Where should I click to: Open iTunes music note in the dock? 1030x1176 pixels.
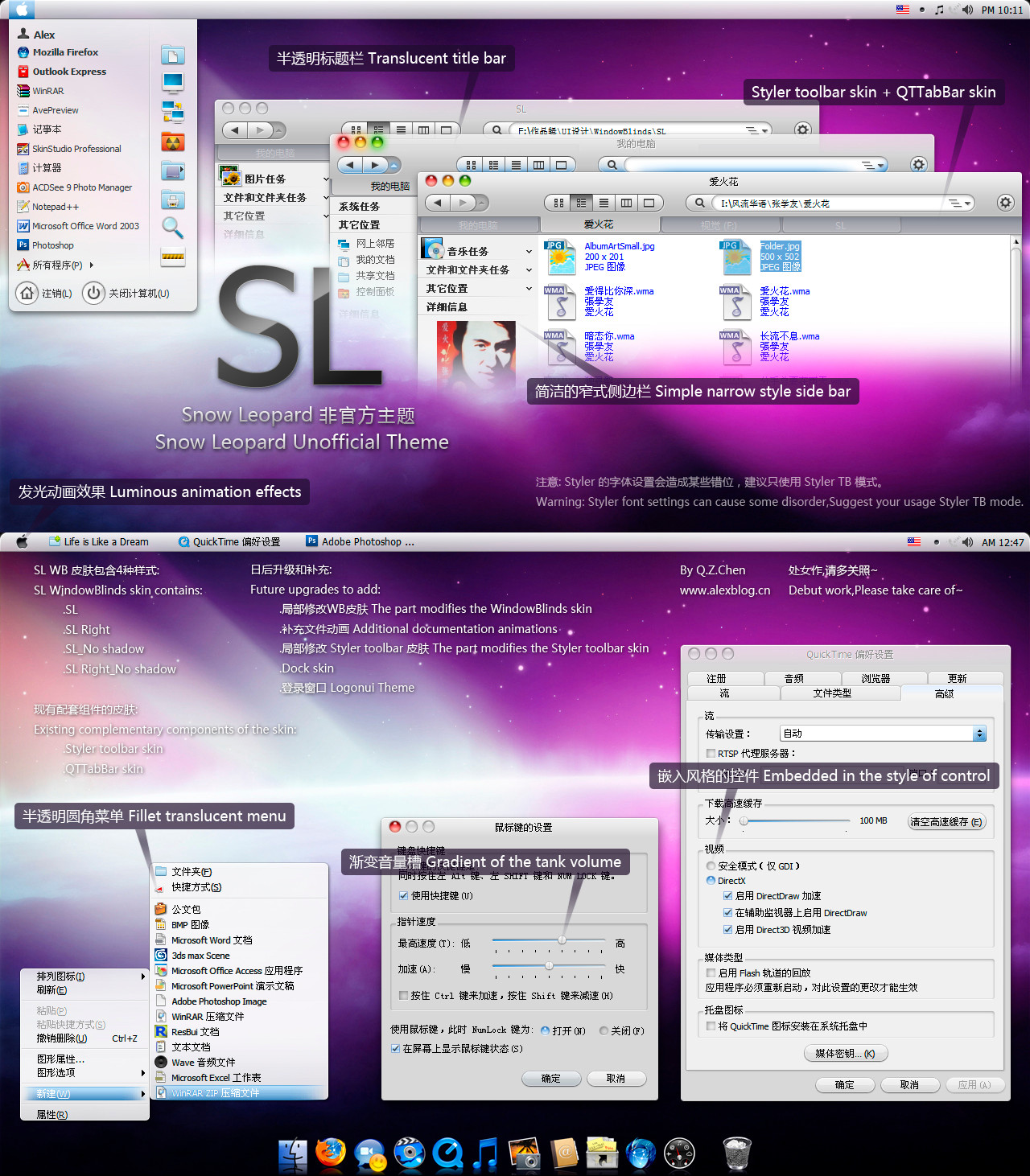coord(485,1153)
